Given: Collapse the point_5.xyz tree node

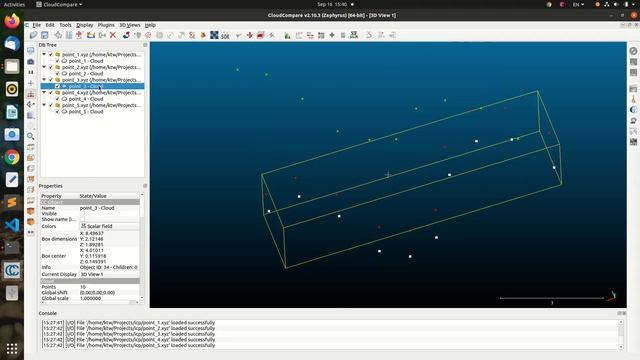Looking at the screenshot, I should (x=44, y=105).
